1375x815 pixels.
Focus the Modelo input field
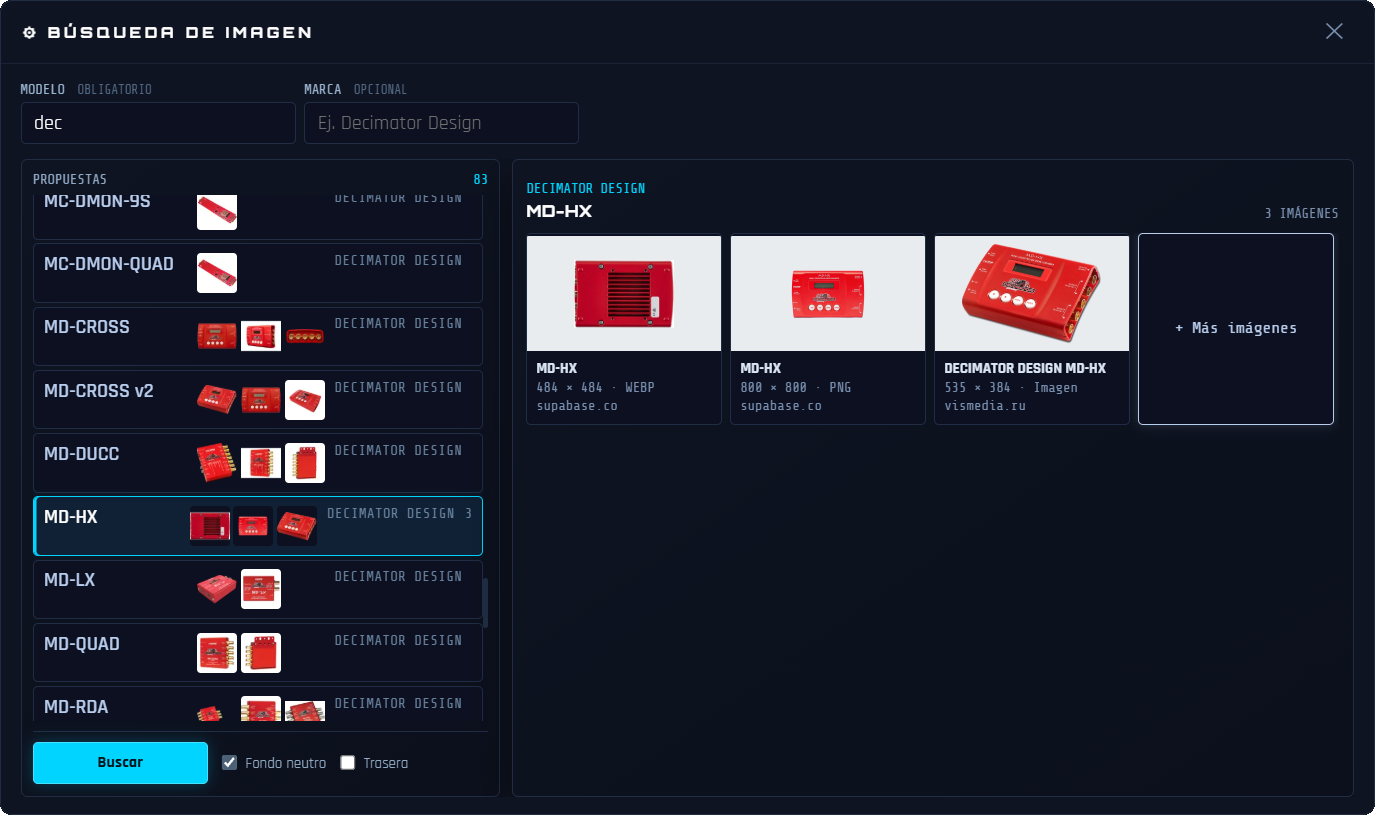coord(158,123)
